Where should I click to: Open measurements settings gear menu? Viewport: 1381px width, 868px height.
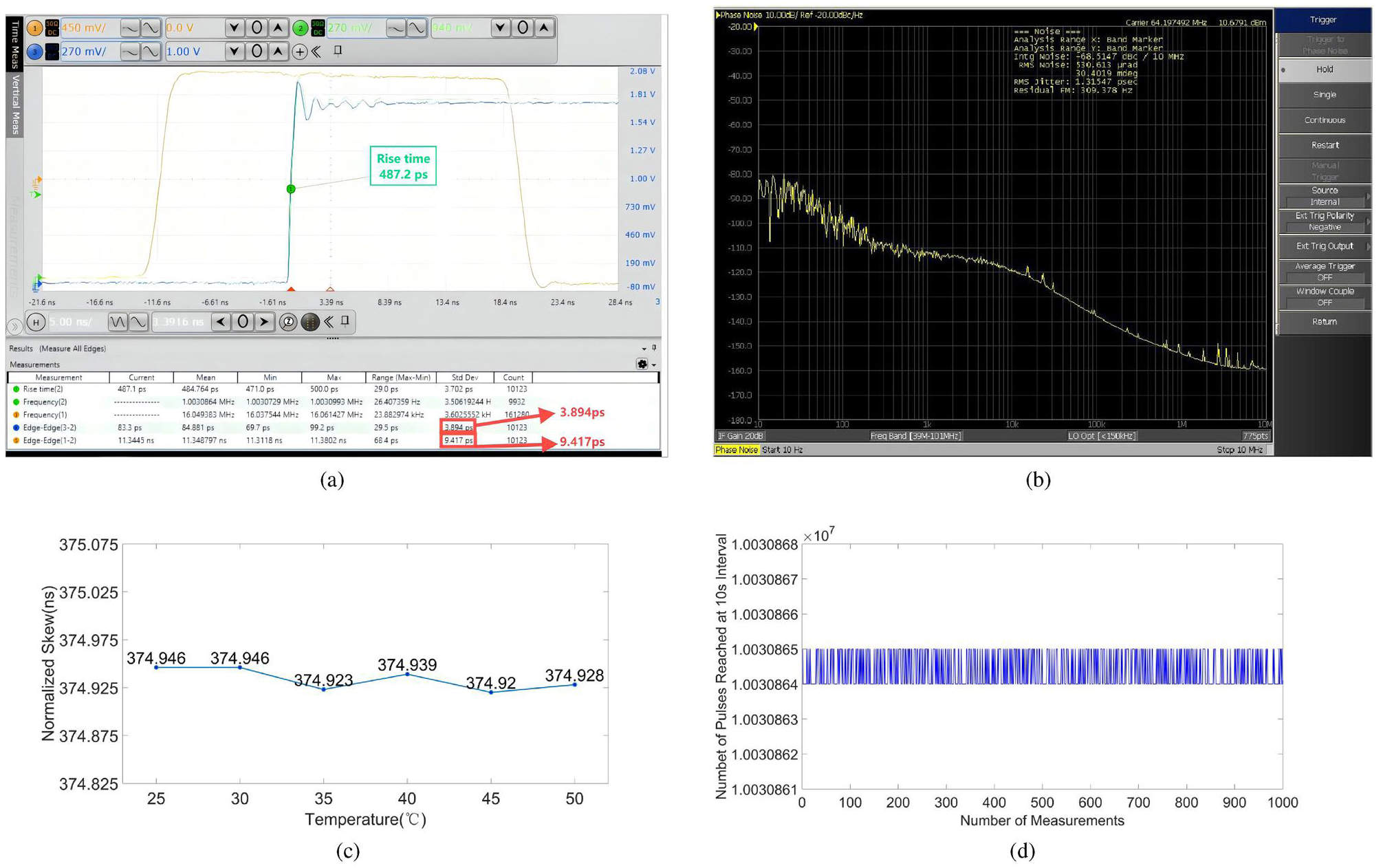[642, 365]
